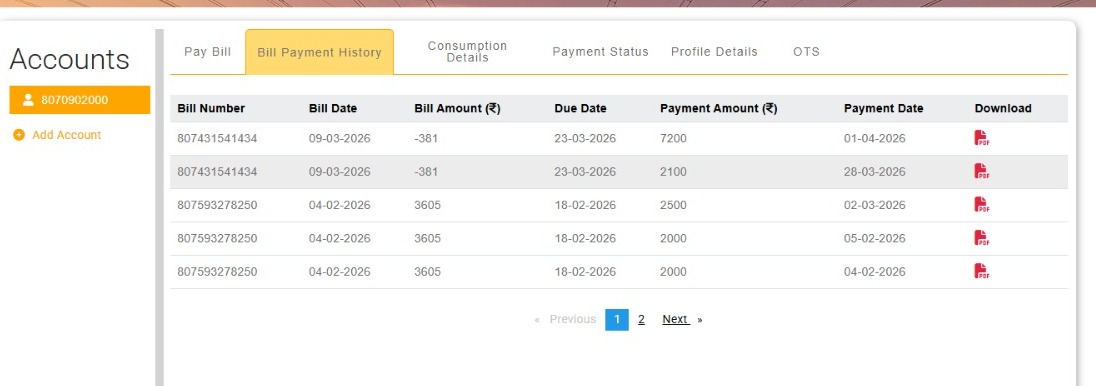Click payment date 05-02-2026
The width and height of the screenshot is (1096, 386).
[x=874, y=238]
